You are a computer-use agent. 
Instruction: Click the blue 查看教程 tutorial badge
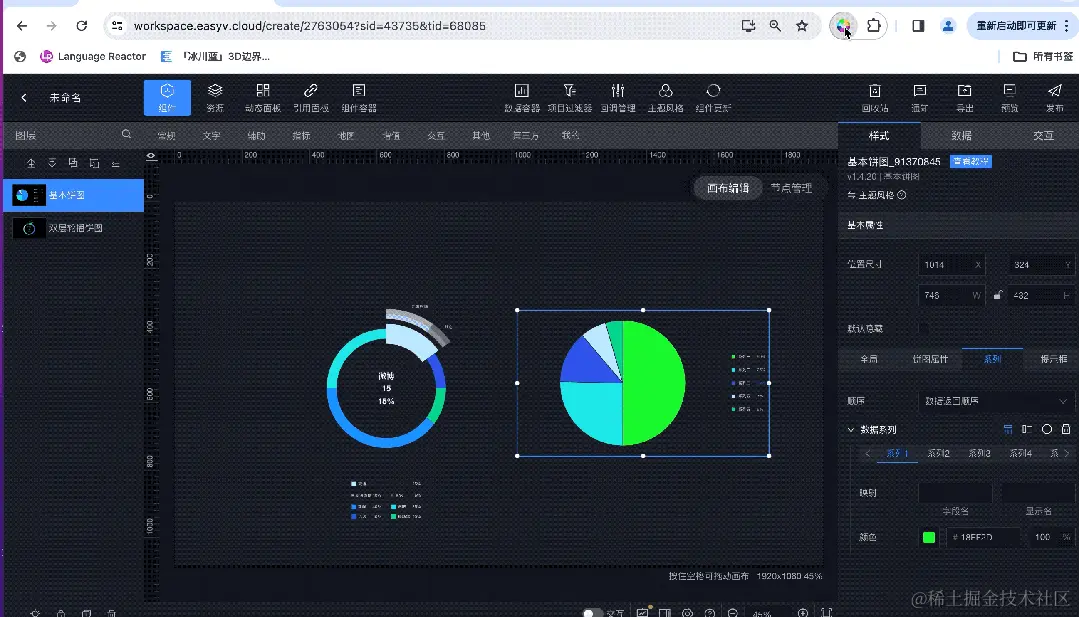coord(971,161)
